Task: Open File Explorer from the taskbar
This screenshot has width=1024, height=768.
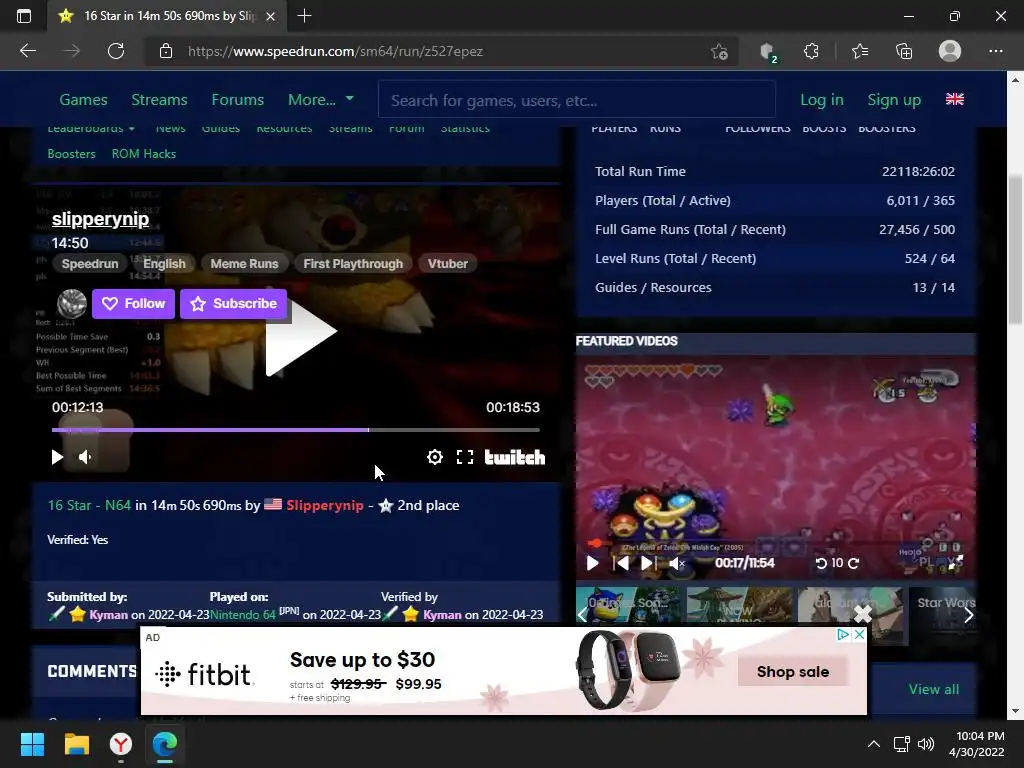Action: click(76, 744)
